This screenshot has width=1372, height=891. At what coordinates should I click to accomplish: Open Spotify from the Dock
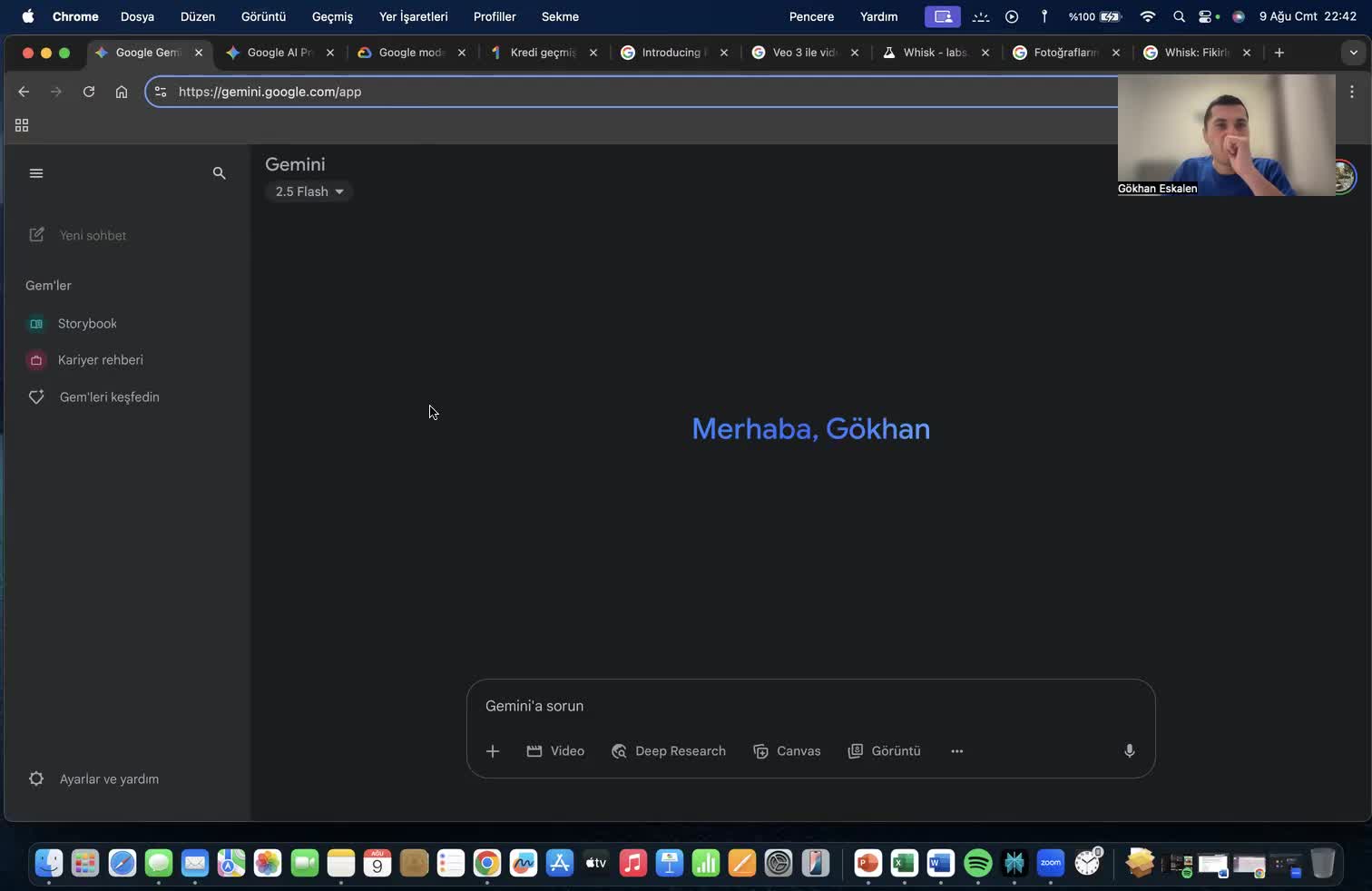pos(977,863)
